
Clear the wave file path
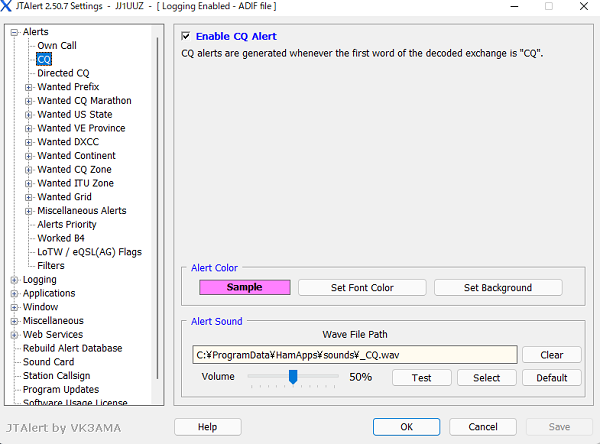(552, 355)
